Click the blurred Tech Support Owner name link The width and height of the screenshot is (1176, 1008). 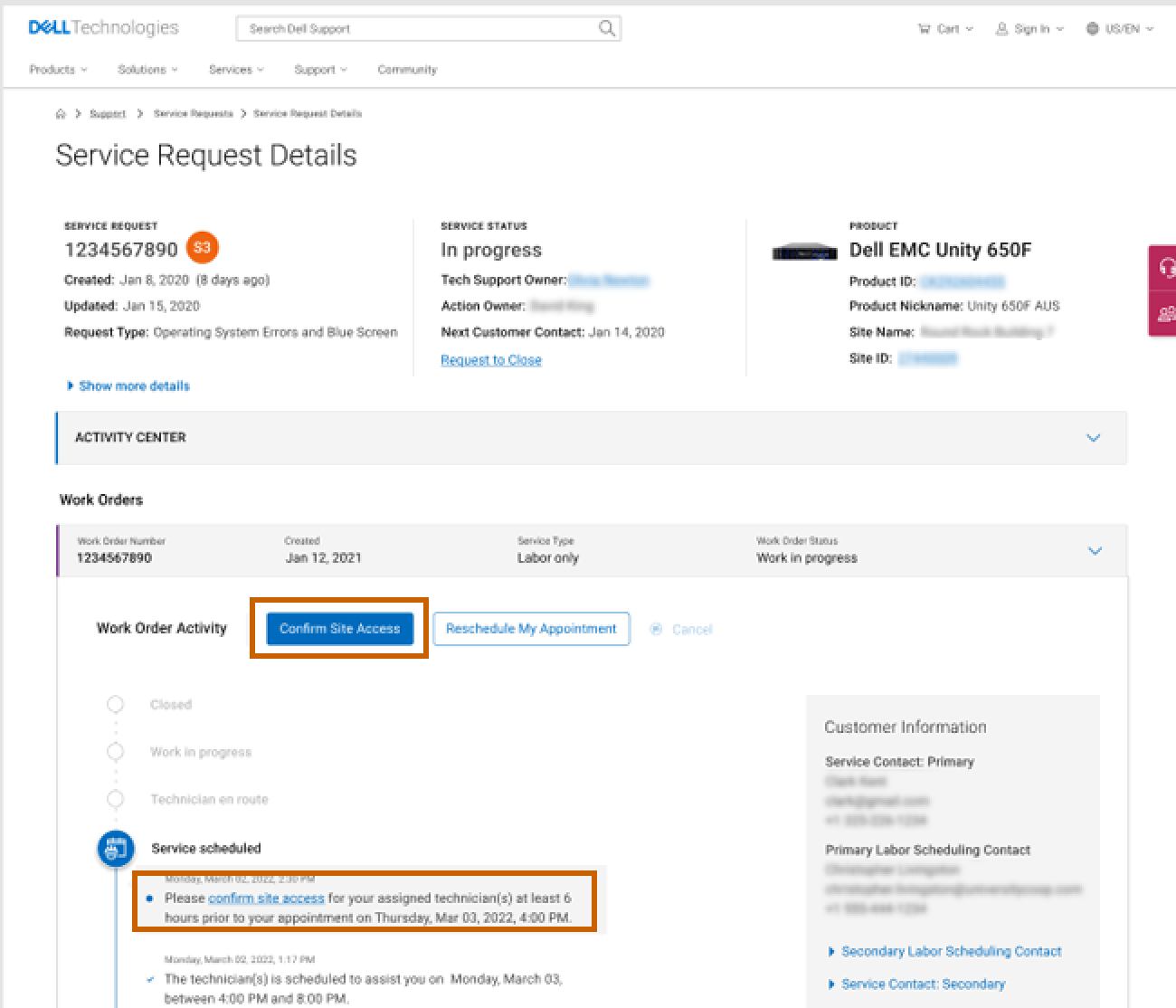click(x=609, y=281)
